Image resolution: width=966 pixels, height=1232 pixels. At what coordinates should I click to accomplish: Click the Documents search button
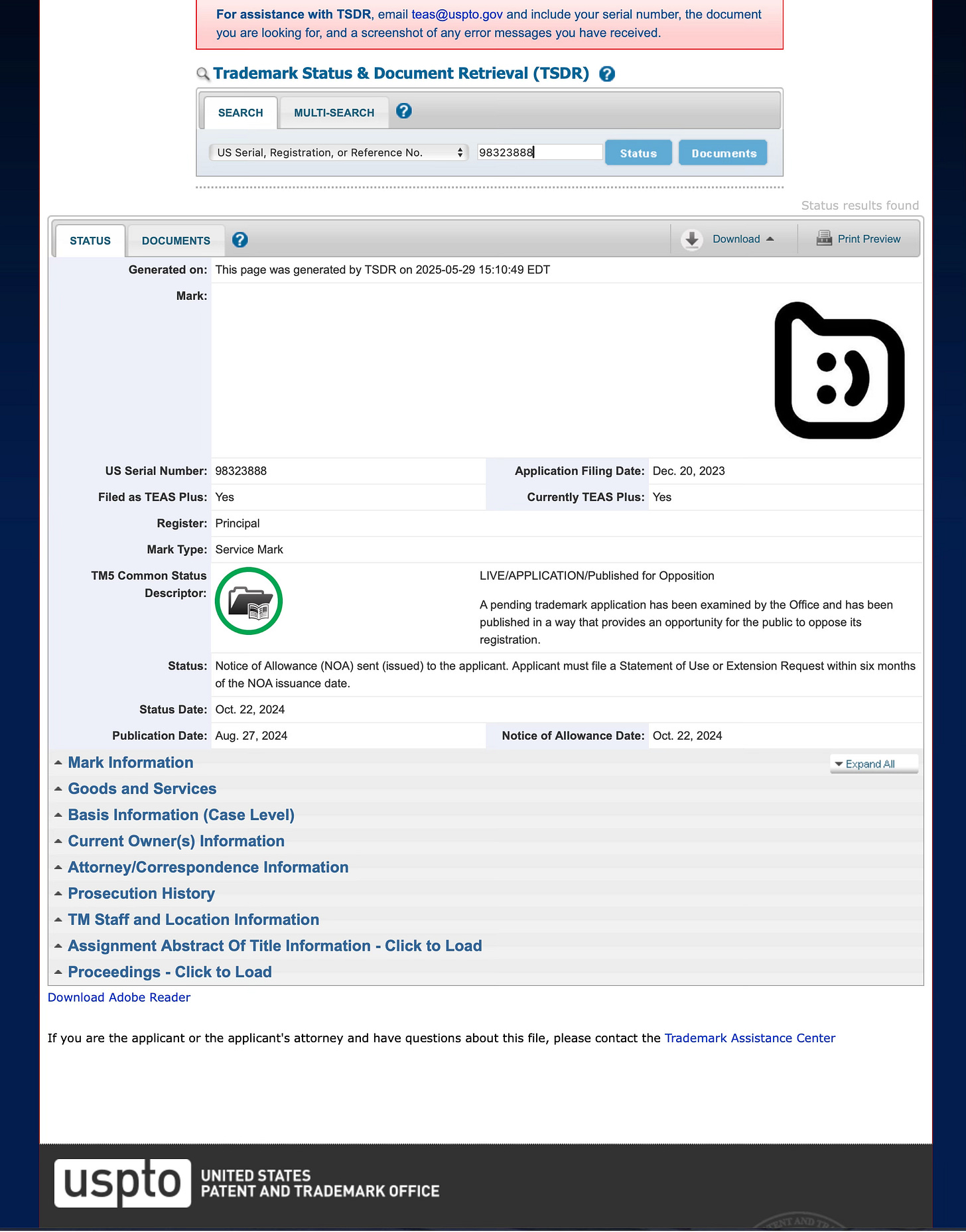point(723,153)
